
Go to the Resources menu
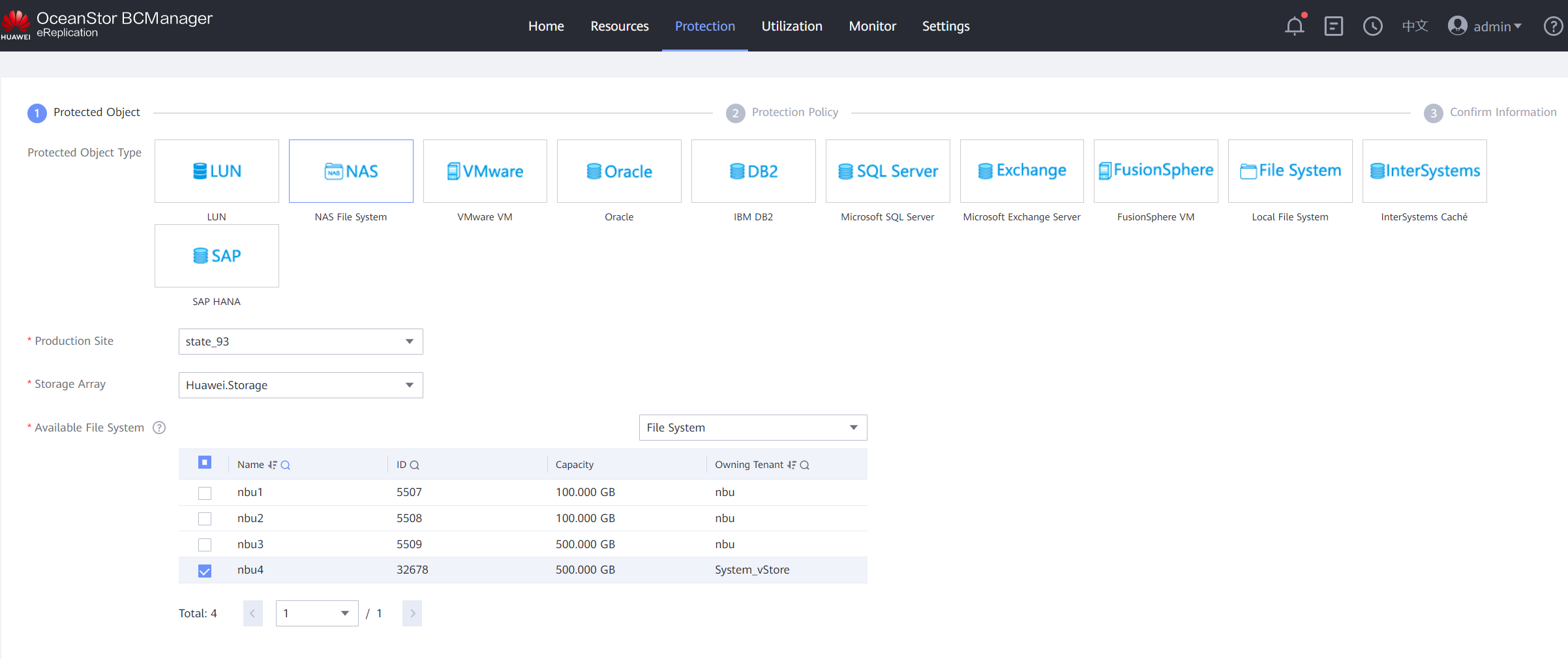point(619,26)
